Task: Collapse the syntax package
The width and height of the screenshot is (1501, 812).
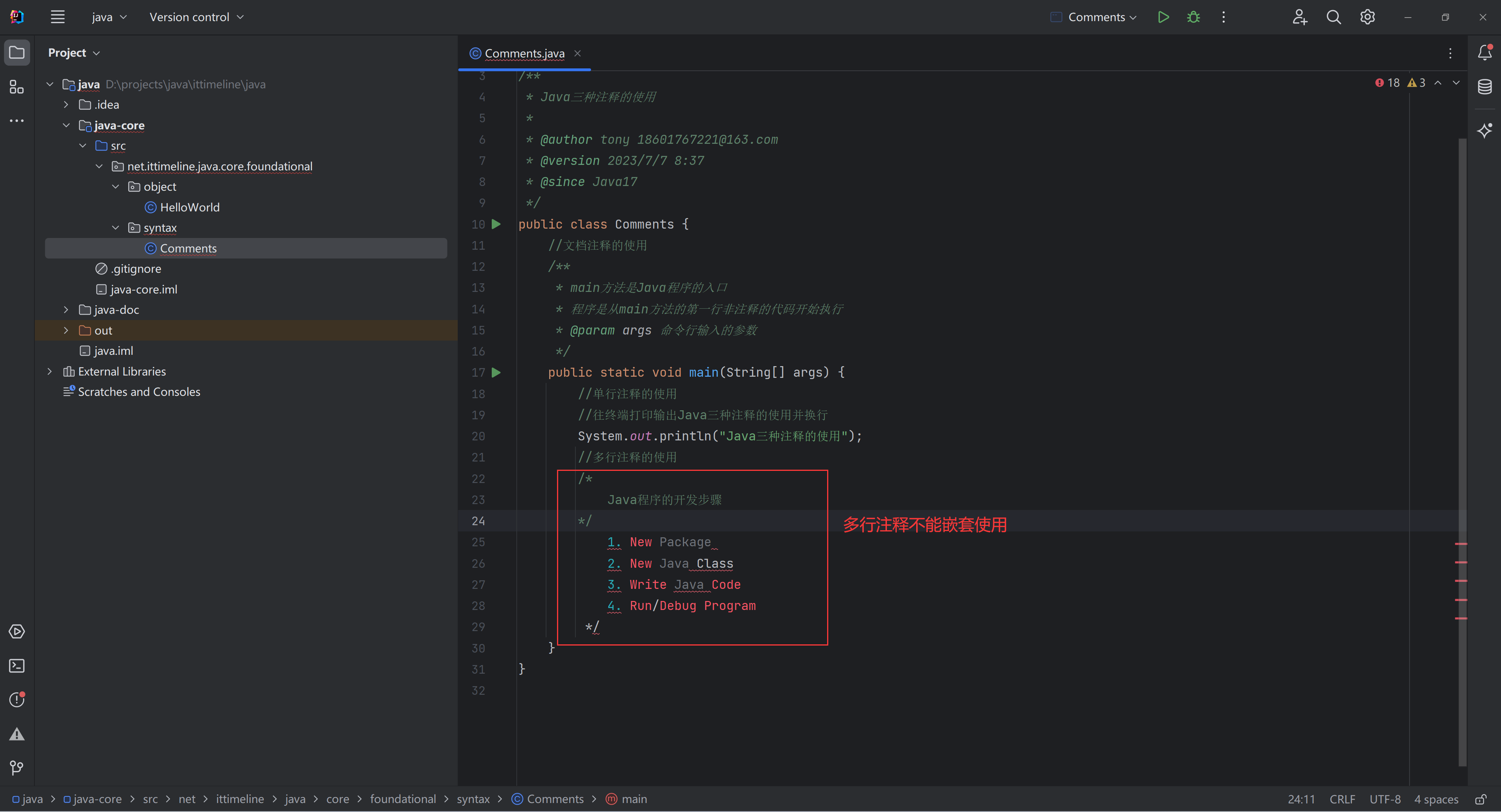Action: [x=115, y=228]
